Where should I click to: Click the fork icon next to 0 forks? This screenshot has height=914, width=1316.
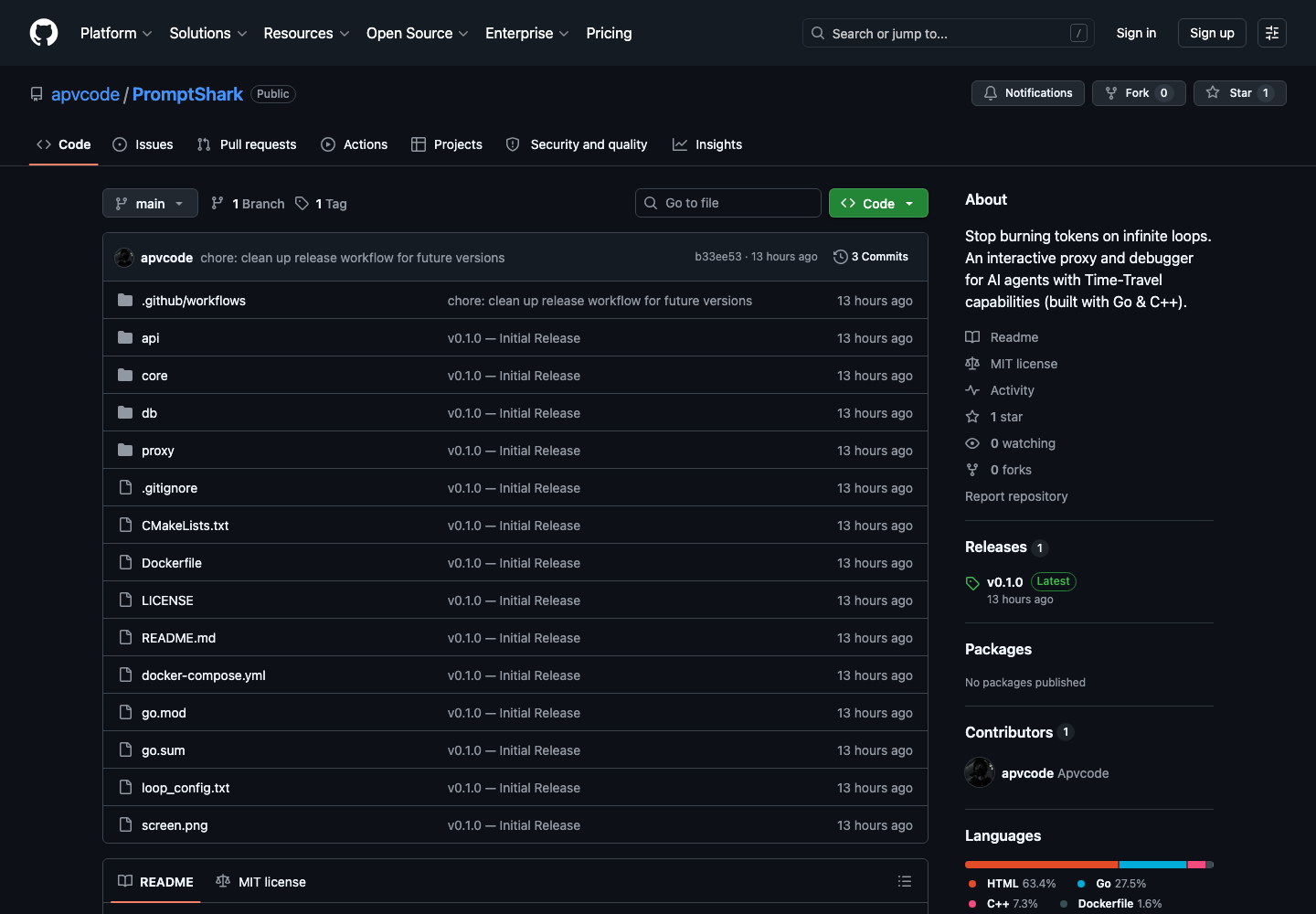pyautogui.click(x=972, y=470)
